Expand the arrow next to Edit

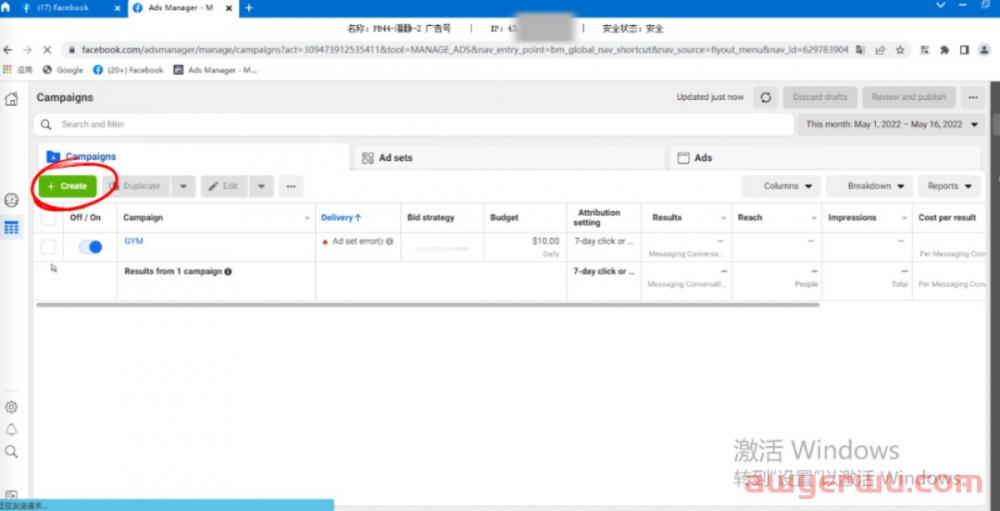[x=261, y=186]
